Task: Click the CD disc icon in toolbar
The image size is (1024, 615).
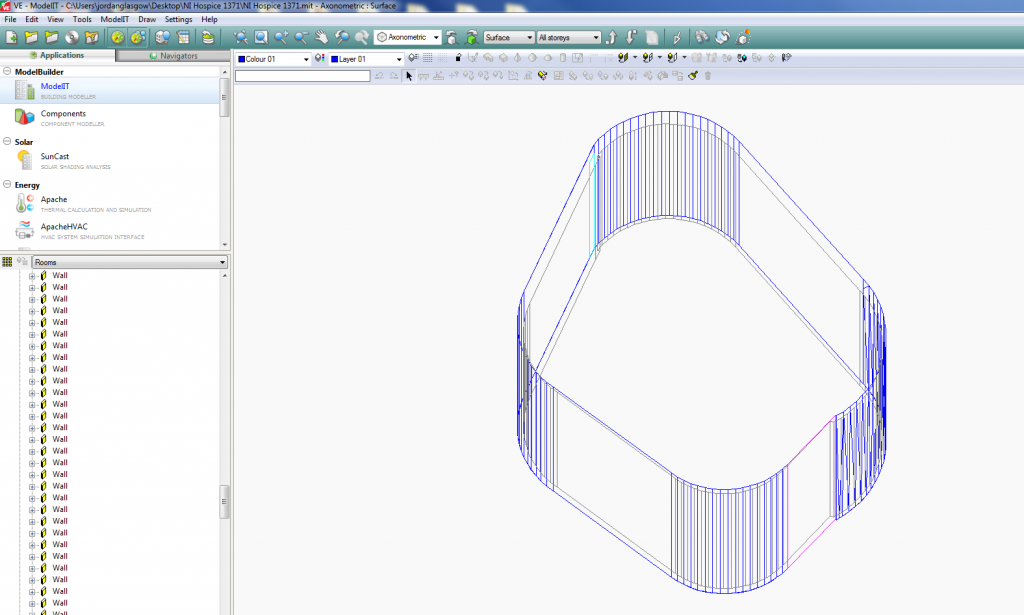Action: (72, 37)
